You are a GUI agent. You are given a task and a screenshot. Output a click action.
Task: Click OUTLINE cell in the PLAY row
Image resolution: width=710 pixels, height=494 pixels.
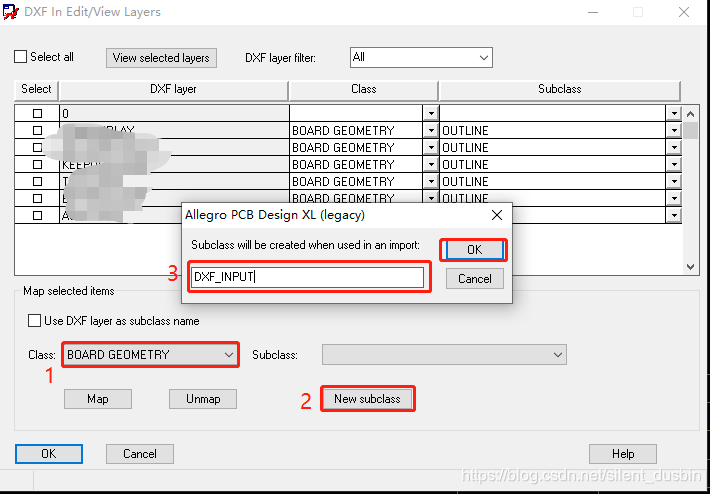pyautogui.click(x=553, y=130)
